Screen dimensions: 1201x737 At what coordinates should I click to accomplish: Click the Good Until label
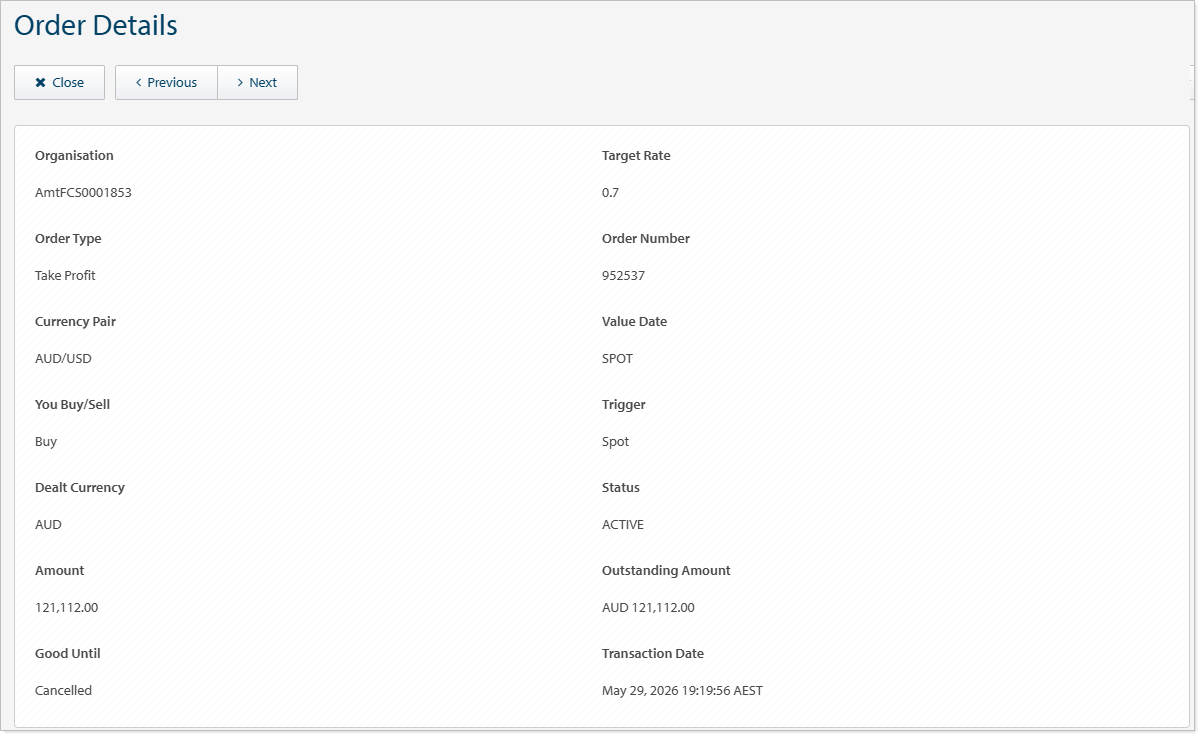[68, 654]
